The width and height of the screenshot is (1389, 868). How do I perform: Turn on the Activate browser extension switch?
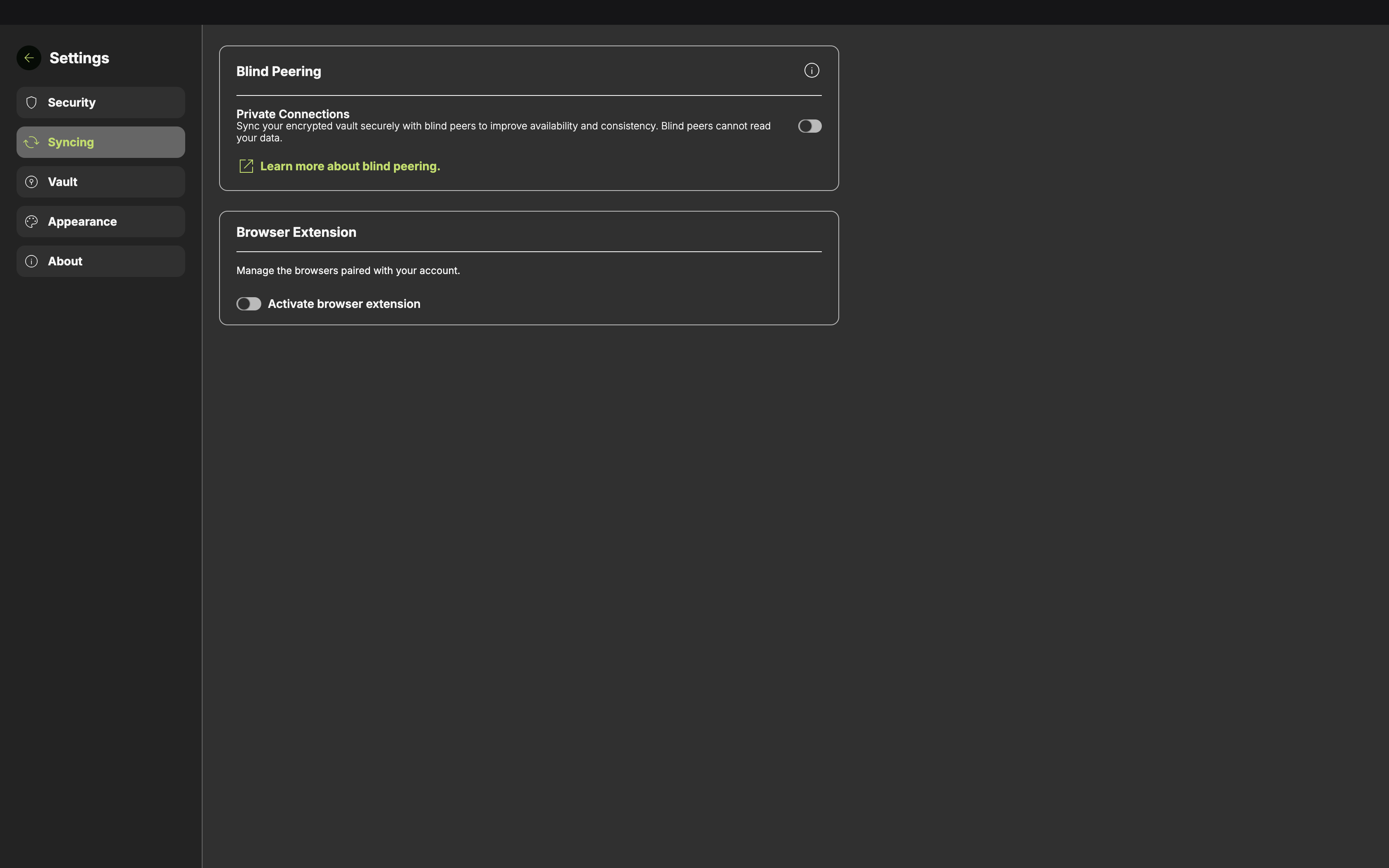click(248, 303)
